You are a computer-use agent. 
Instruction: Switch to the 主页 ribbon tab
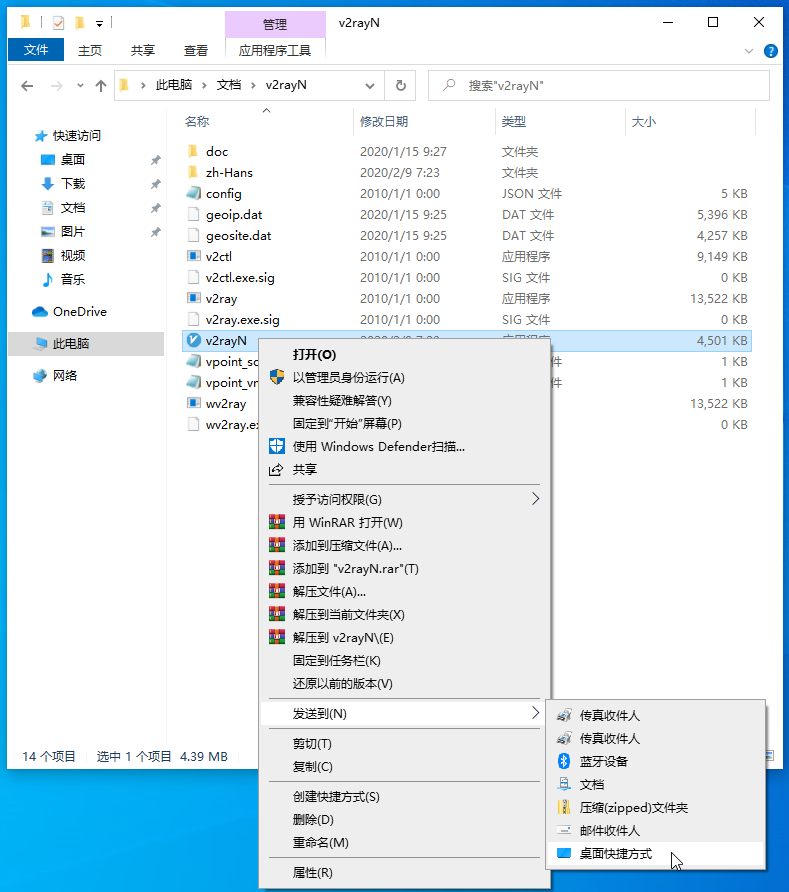pos(90,51)
